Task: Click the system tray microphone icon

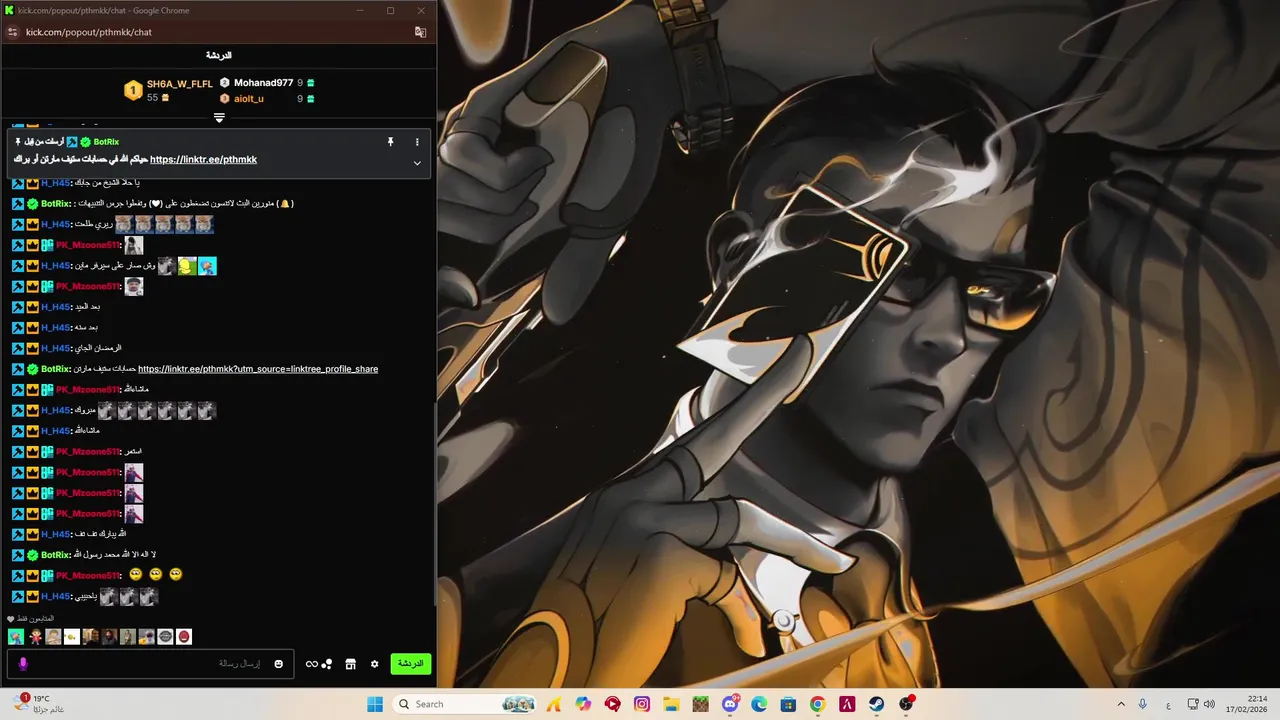Action: 1143,704
